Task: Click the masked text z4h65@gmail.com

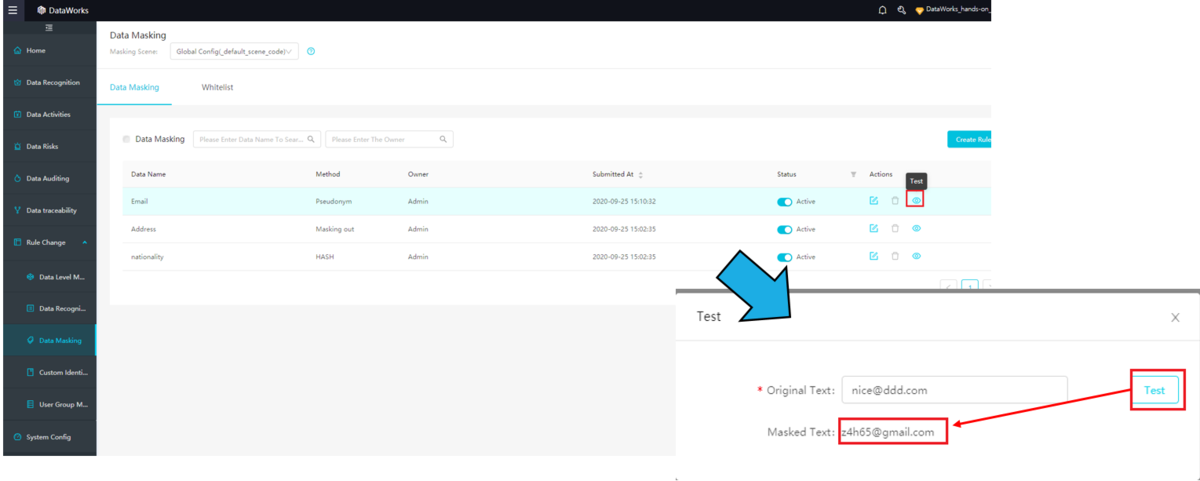Action: (x=889, y=432)
